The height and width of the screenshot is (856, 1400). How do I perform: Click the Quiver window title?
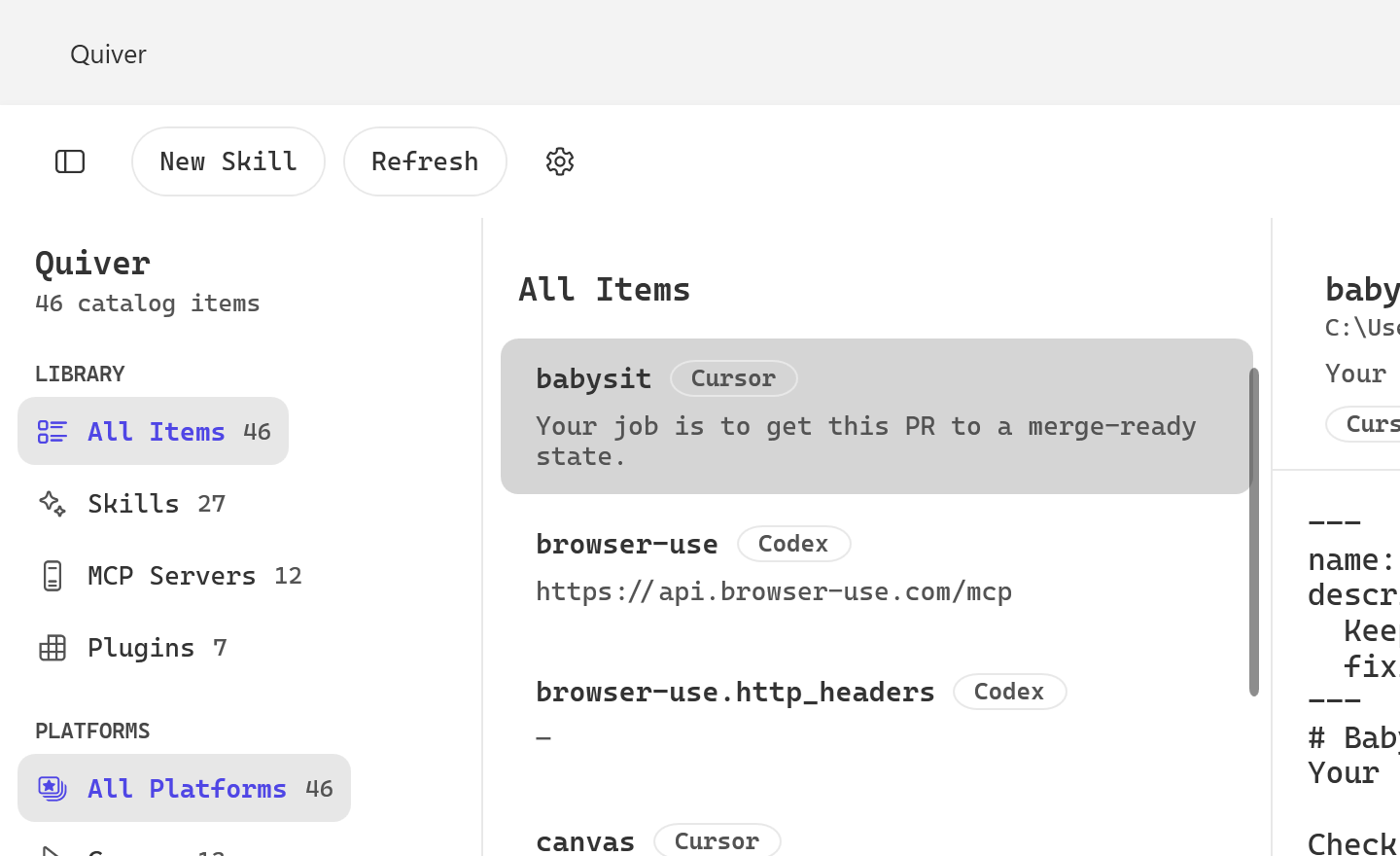pos(108,54)
